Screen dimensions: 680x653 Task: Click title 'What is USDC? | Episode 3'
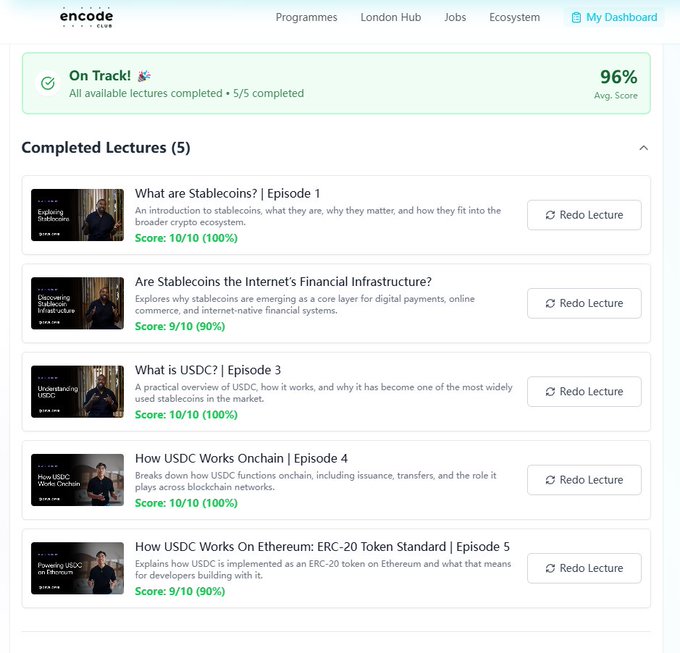coord(208,370)
